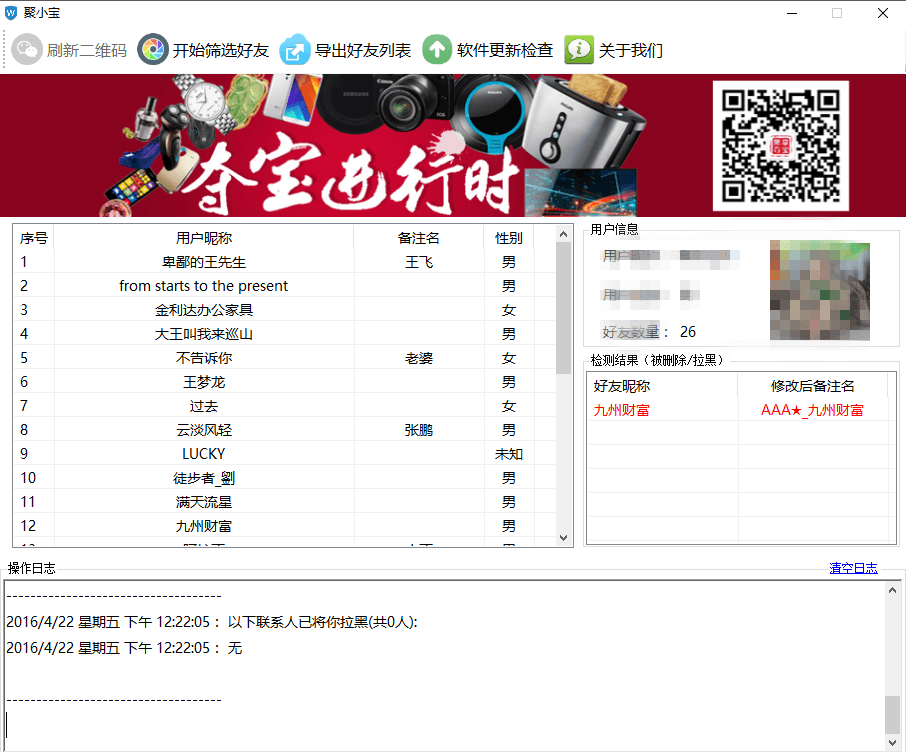Click the blurred user avatar picture
This screenshot has width=906, height=752.
click(x=820, y=290)
